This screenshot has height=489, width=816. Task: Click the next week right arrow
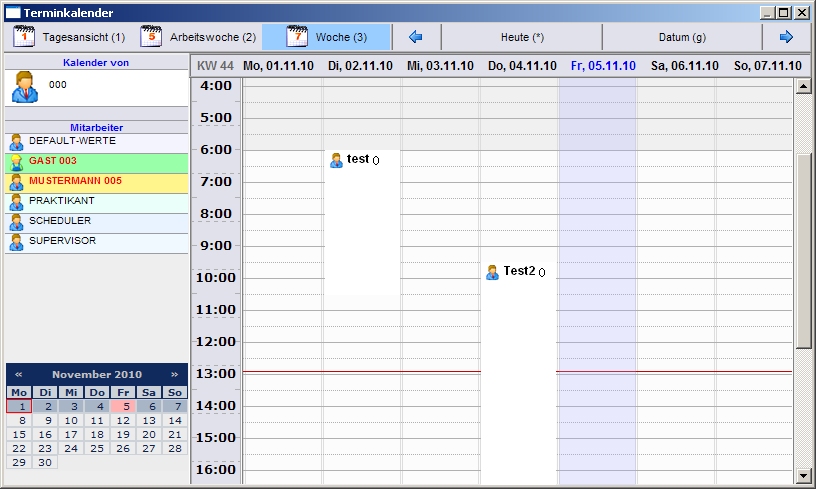pos(786,37)
